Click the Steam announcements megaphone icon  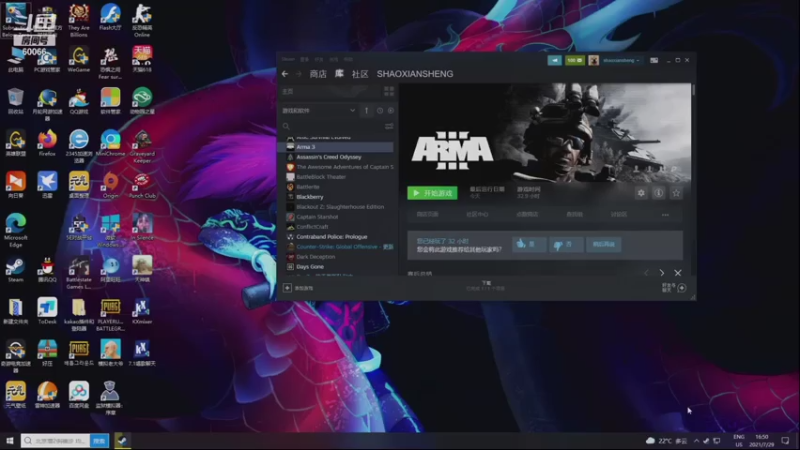coord(555,60)
